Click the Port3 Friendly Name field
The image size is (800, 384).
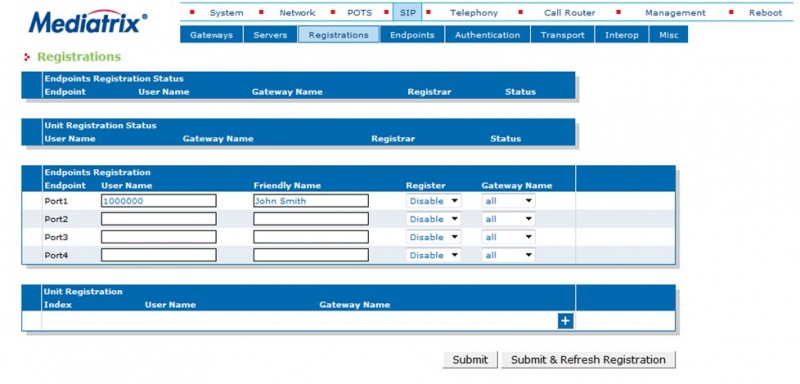(311, 237)
